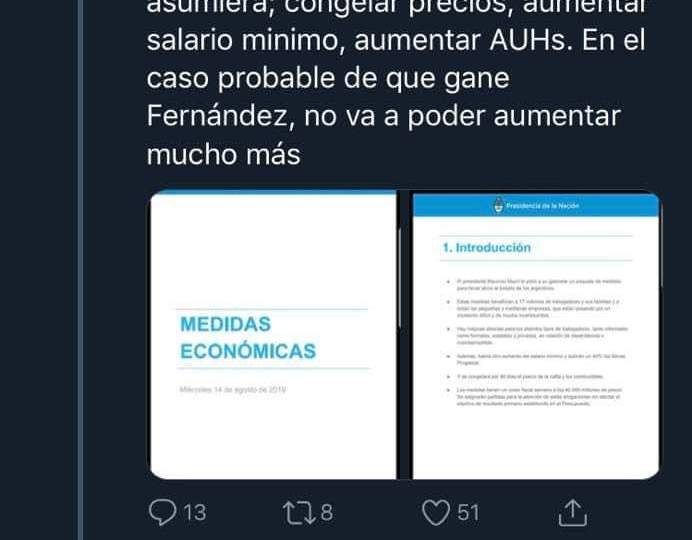Tap the share upload arrow icon
The height and width of the screenshot is (540, 692).
coord(572,513)
